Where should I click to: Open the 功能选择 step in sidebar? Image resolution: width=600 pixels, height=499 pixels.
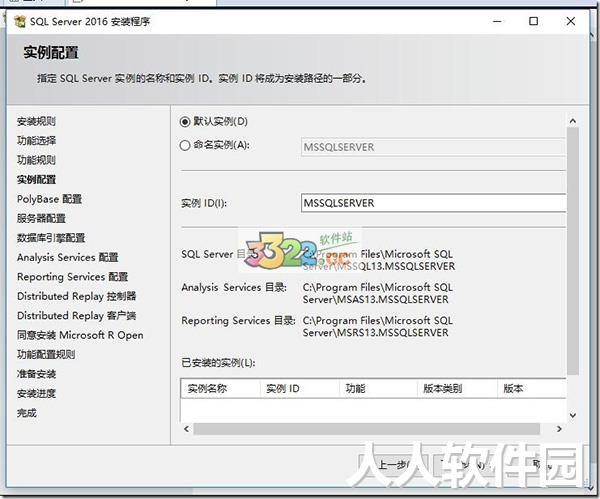[x=36, y=141]
